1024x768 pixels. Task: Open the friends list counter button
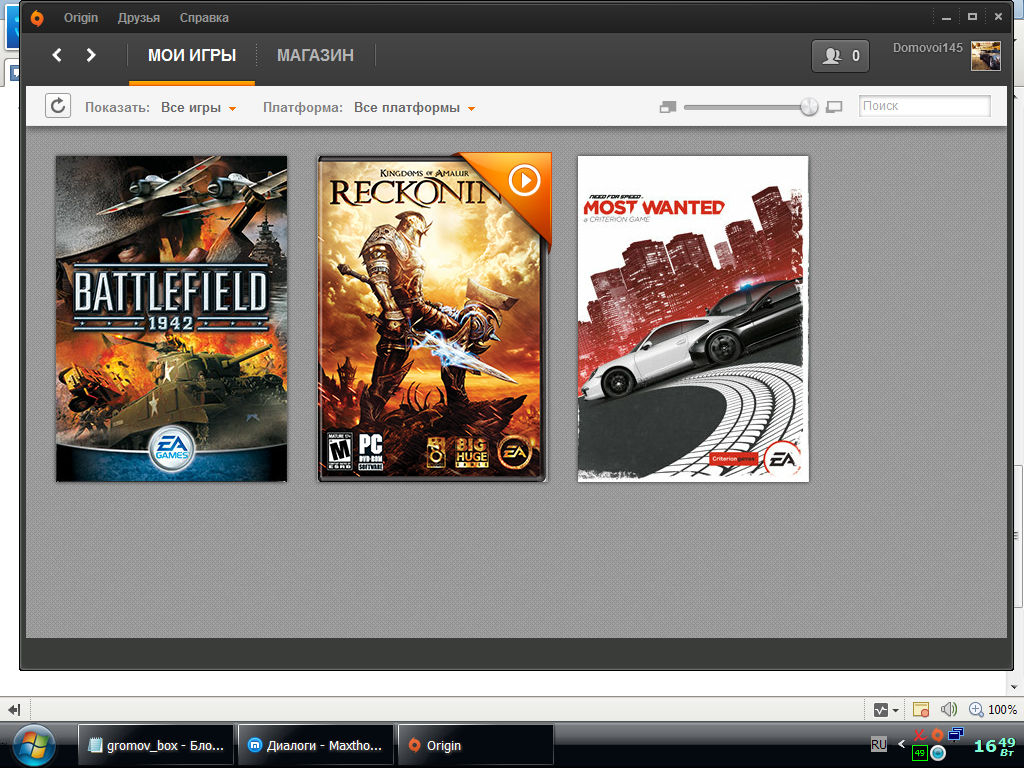pos(840,56)
